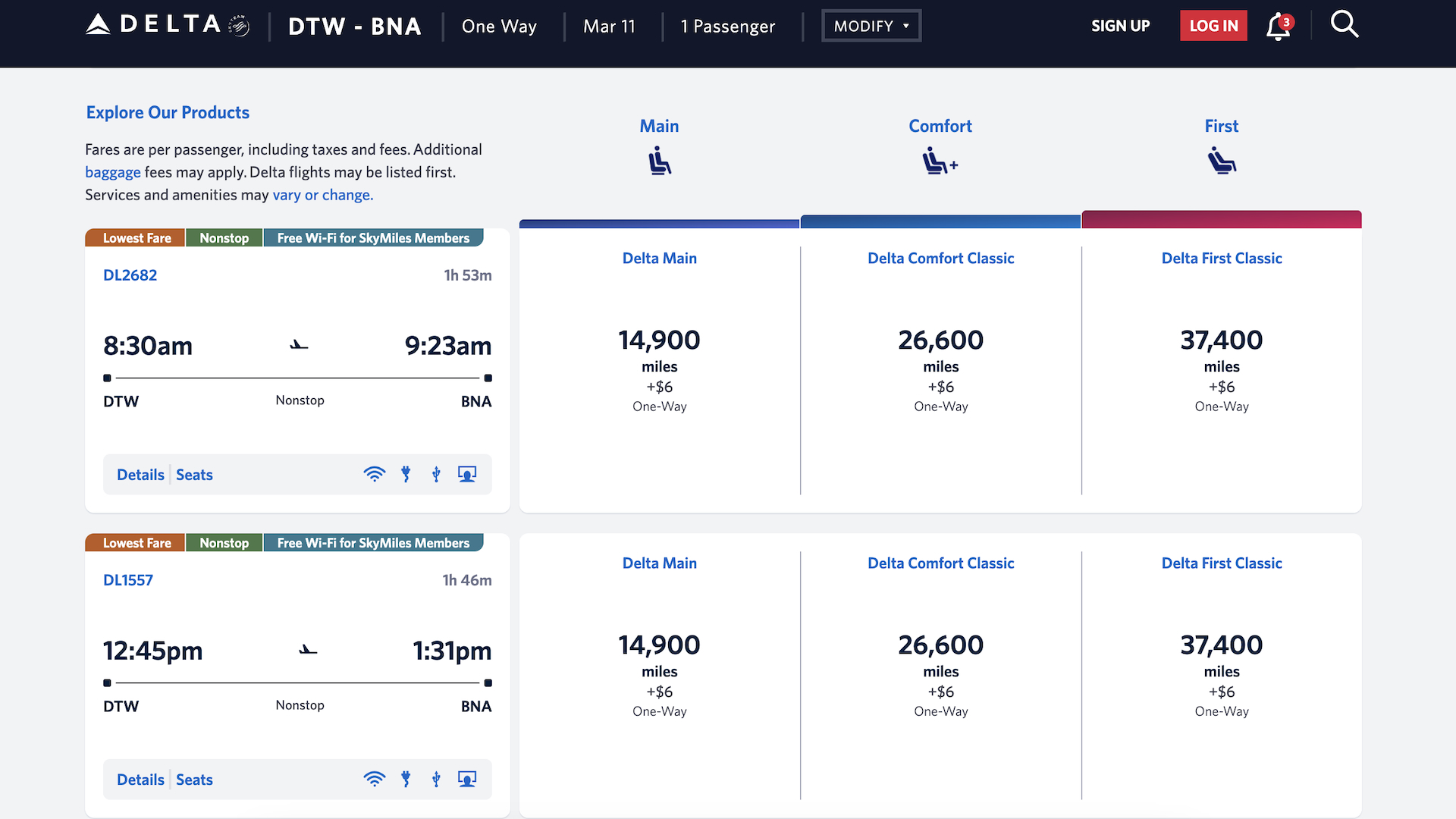This screenshot has height=819, width=1456.
Task: Click Delta Comfort Classic link for DL2682
Action: click(x=941, y=259)
